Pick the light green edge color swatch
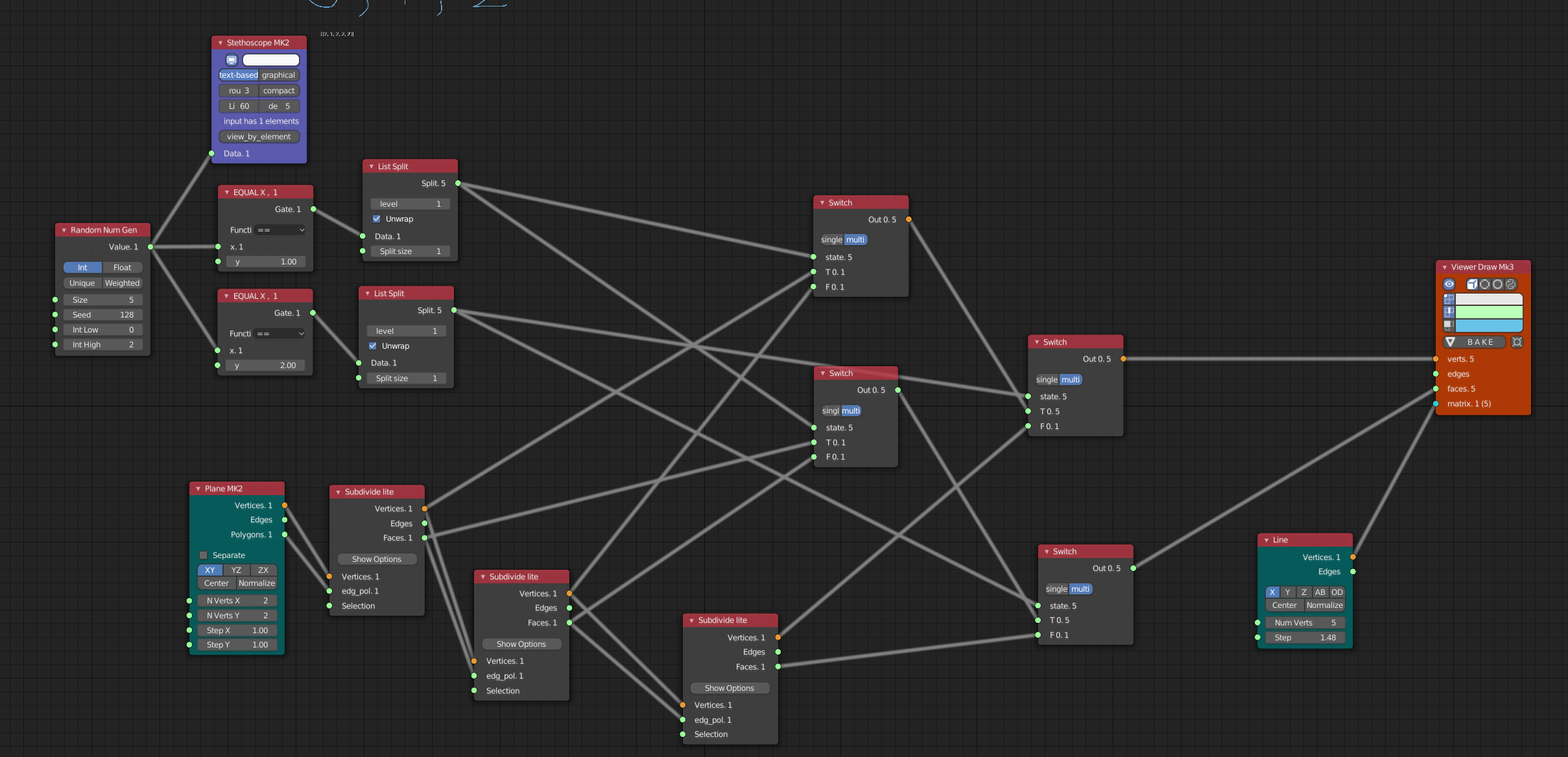Viewport: 1568px width, 757px height. (x=1489, y=312)
